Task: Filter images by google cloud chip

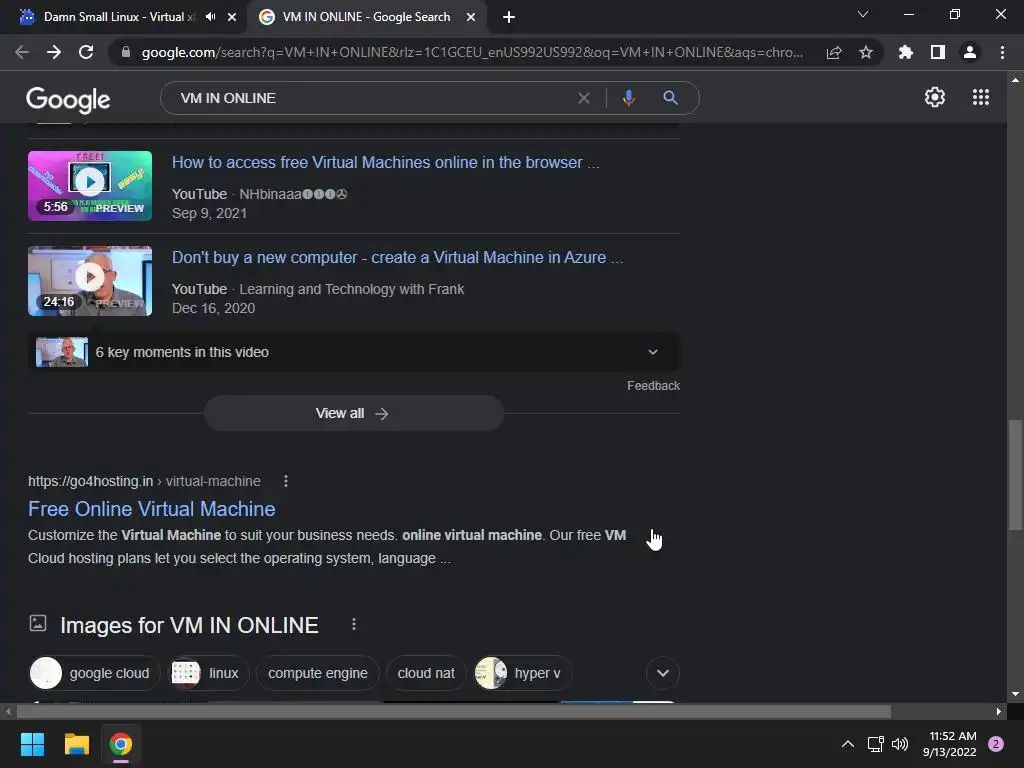Action: 94,673
